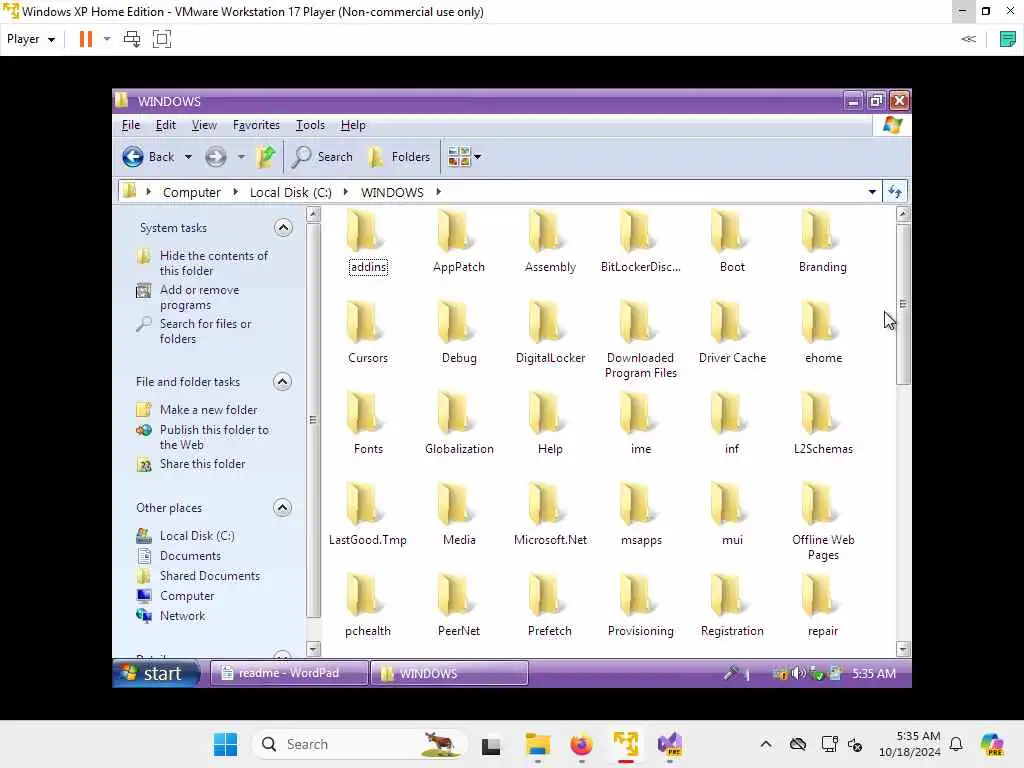The image size is (1024, 768).
Task: Select the Microsoft.Net folder icon
Action: (546, 504)
